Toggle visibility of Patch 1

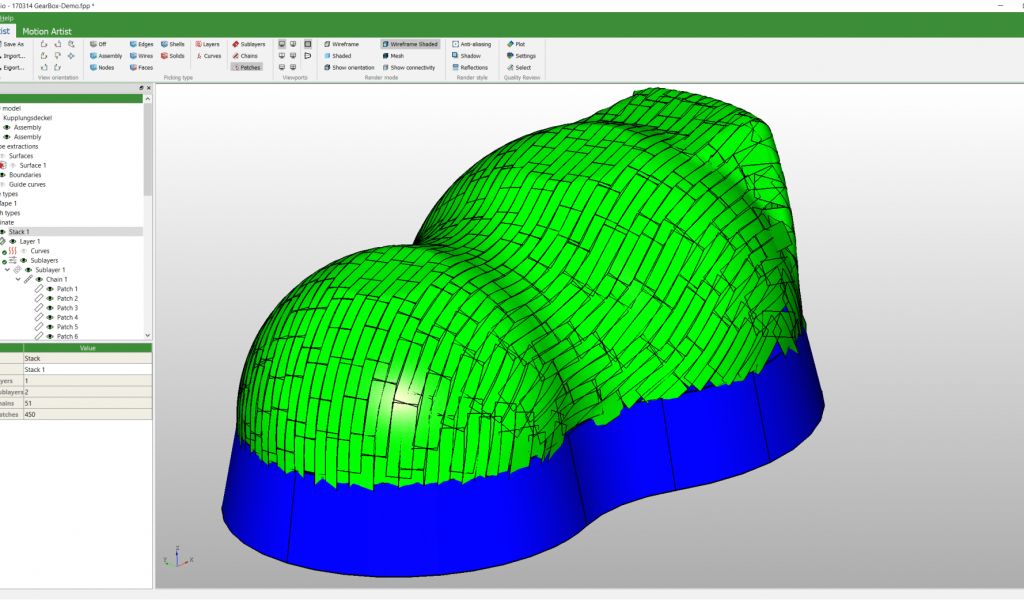click(x=49, y=289)
